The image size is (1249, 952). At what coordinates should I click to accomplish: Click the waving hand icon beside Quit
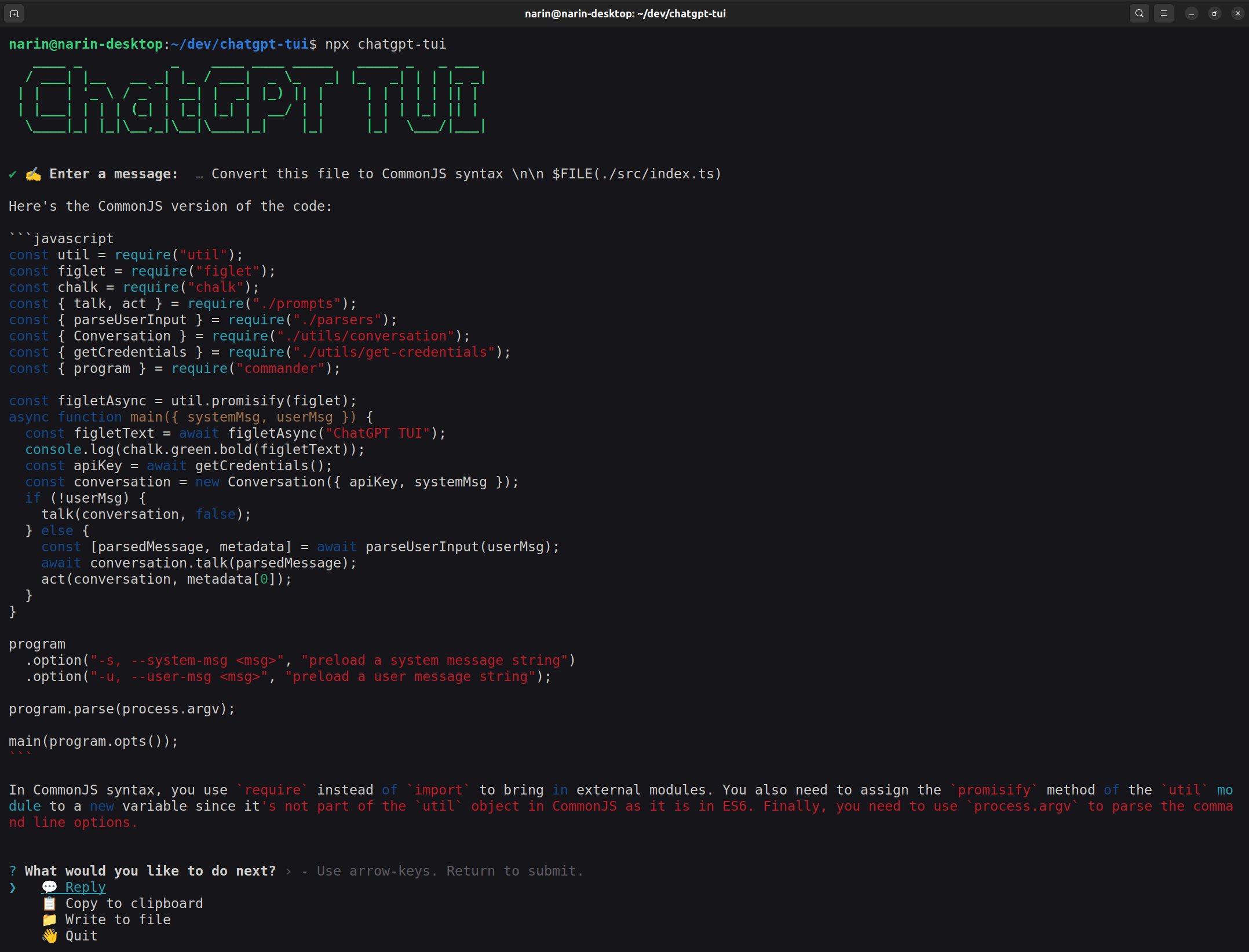coord(50,936)
